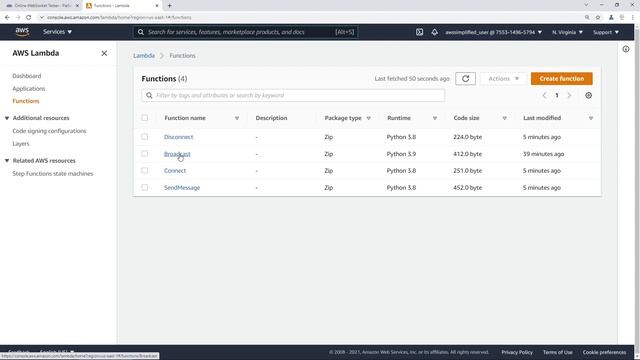Open Step Functions state machines

53,173
